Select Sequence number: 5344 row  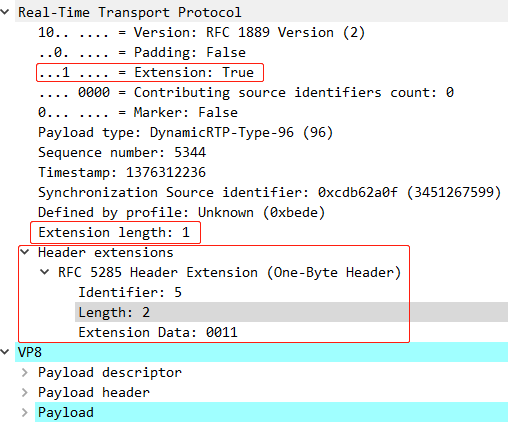coord(122,152)
